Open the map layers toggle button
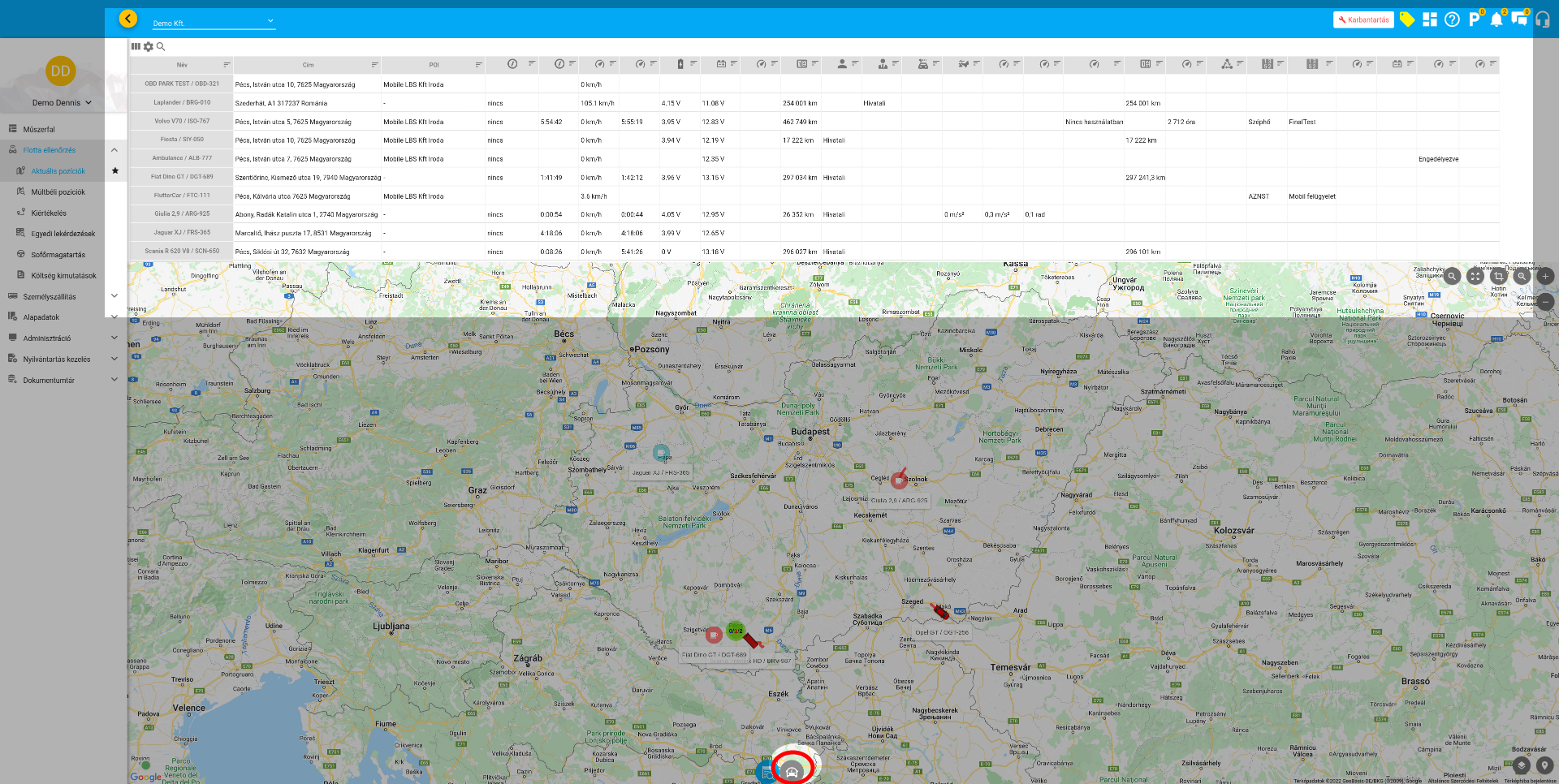1559x784 pixels. coord(1521,765)
